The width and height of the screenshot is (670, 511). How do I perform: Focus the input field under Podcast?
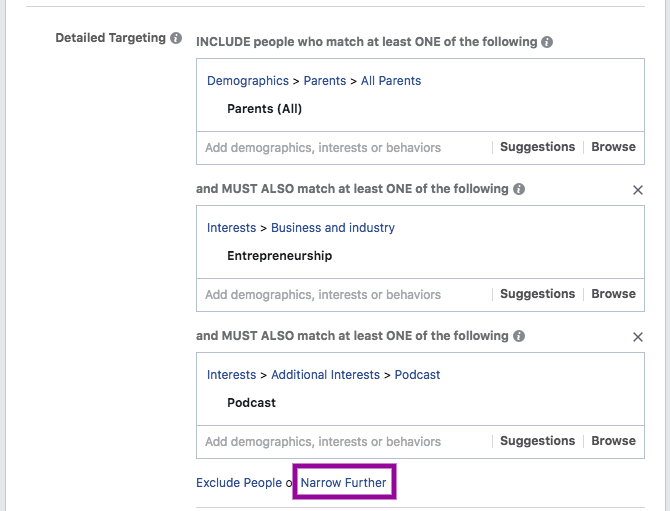pos(344,442)
